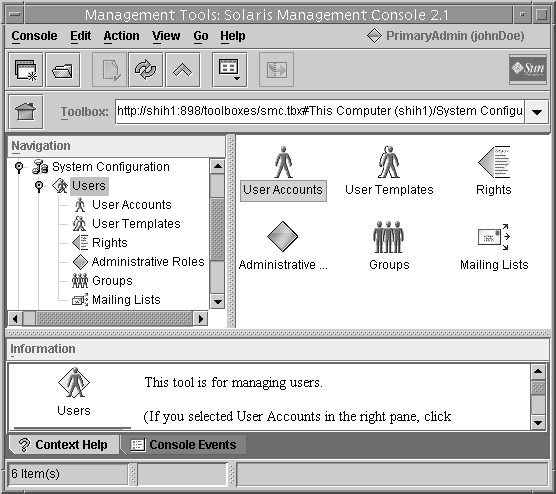Click navigation scrollbar up arrow

pyautogui.click(x=217, y=166)
